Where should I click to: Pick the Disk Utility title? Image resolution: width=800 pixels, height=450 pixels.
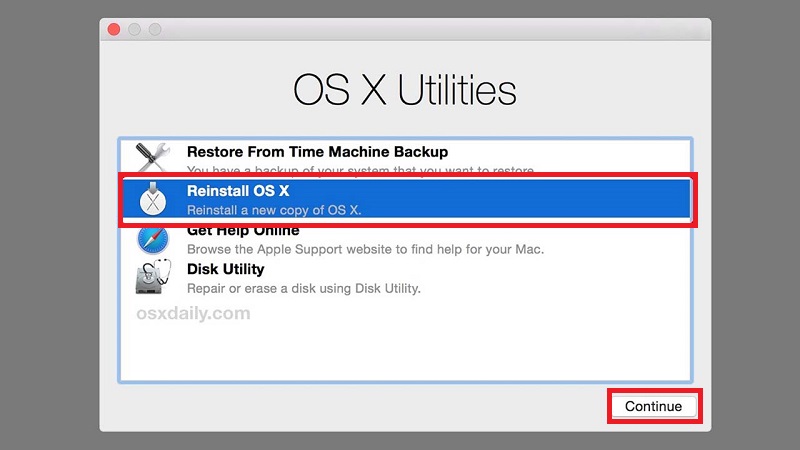pyautogui.click(x=225, y=269)
